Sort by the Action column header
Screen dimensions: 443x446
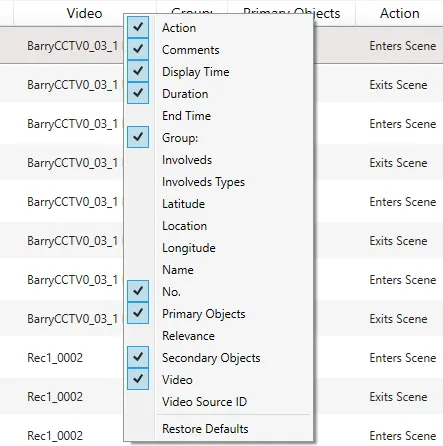click(x=399, y=13)
